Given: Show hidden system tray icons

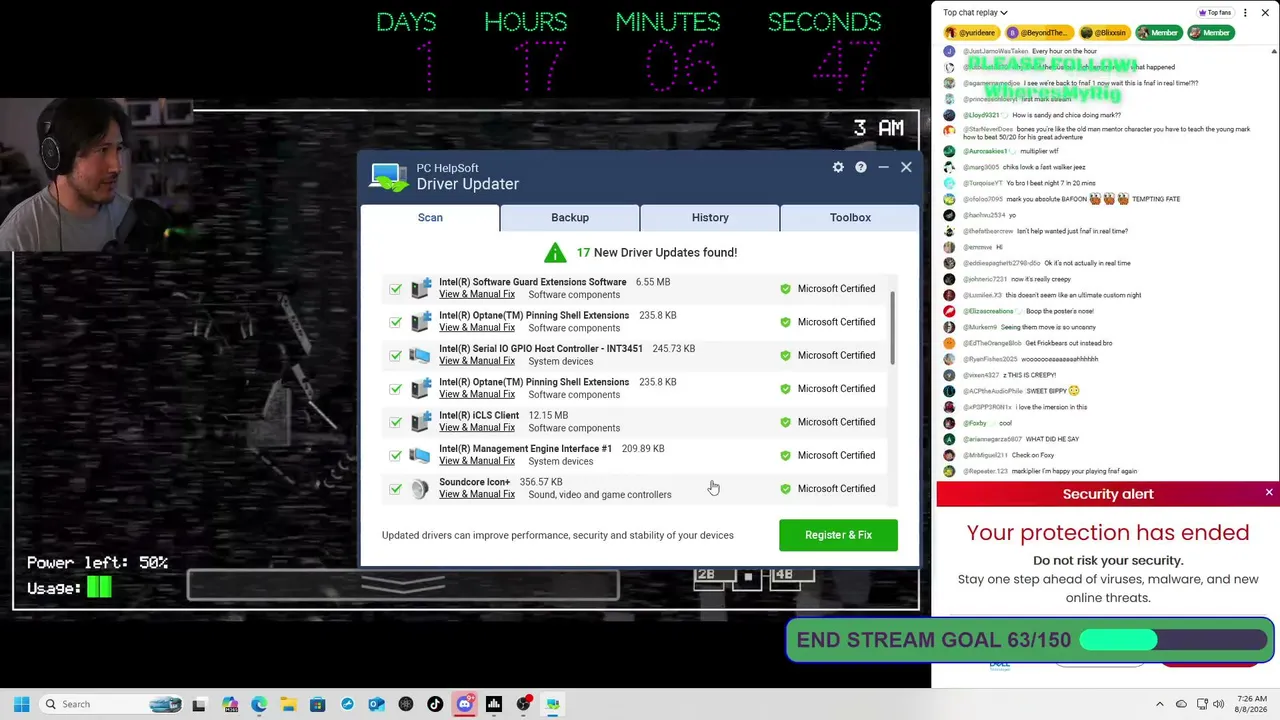Looking at the screenshot, I should (x=1160, y=704).
